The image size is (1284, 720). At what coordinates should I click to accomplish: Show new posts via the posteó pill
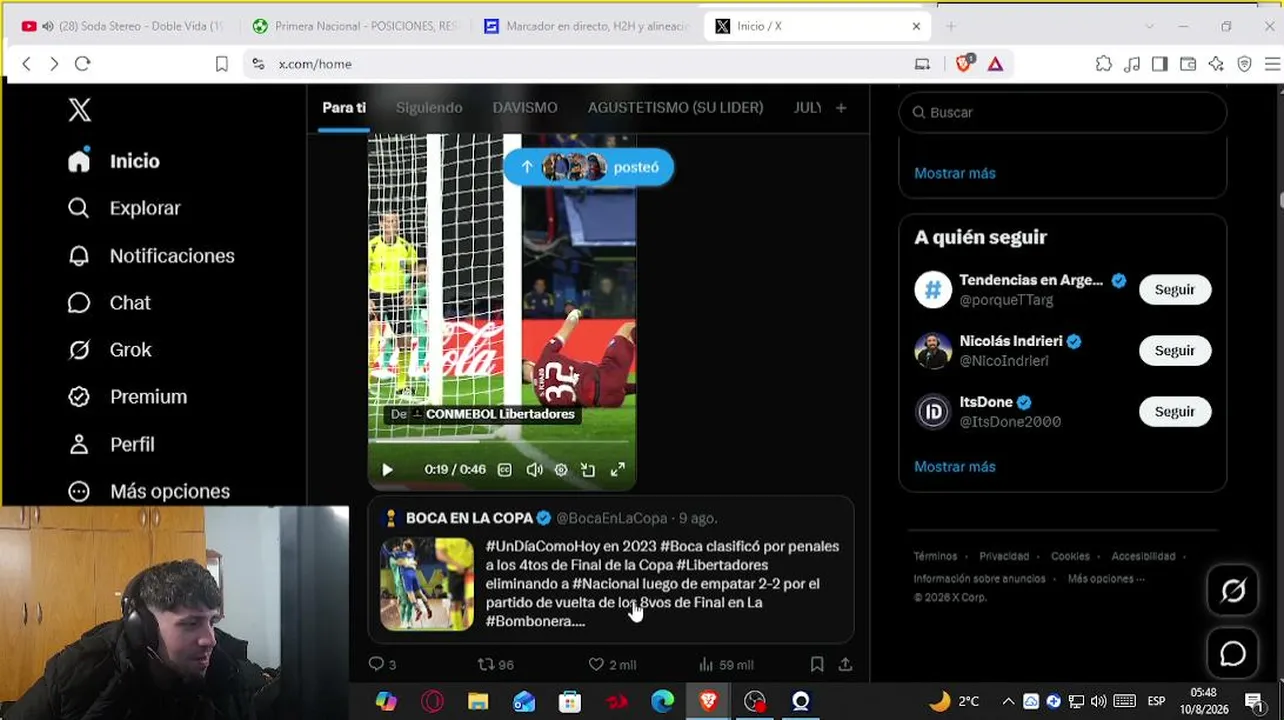point(588,167)
